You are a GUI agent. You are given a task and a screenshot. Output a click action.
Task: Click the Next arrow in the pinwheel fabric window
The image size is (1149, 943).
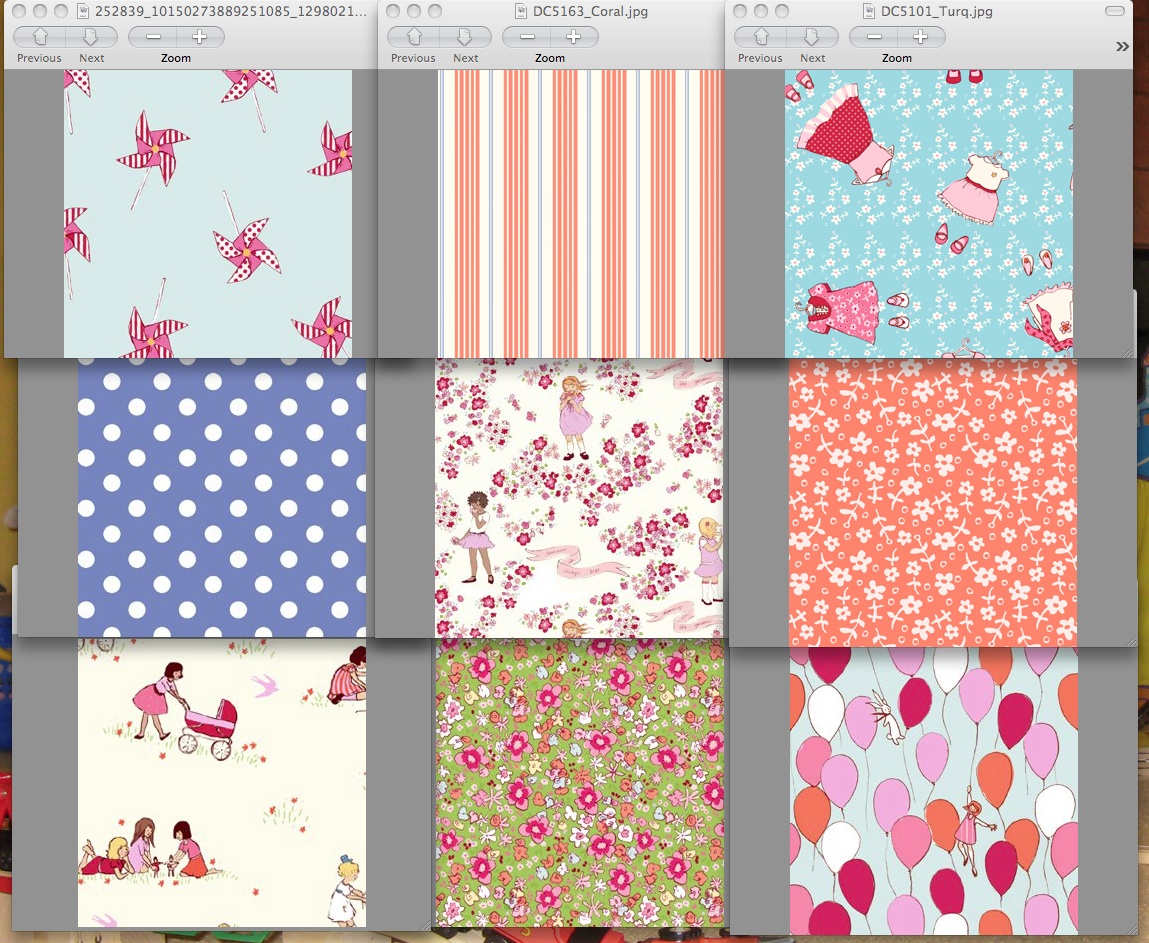pos(91,37)
